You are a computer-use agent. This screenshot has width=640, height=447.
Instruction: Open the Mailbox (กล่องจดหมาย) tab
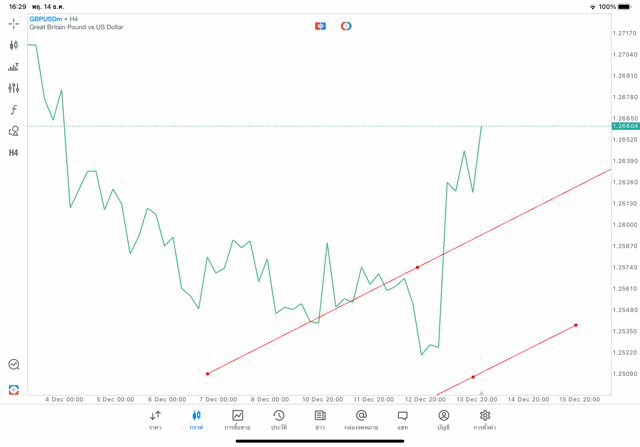coord(361,420)
